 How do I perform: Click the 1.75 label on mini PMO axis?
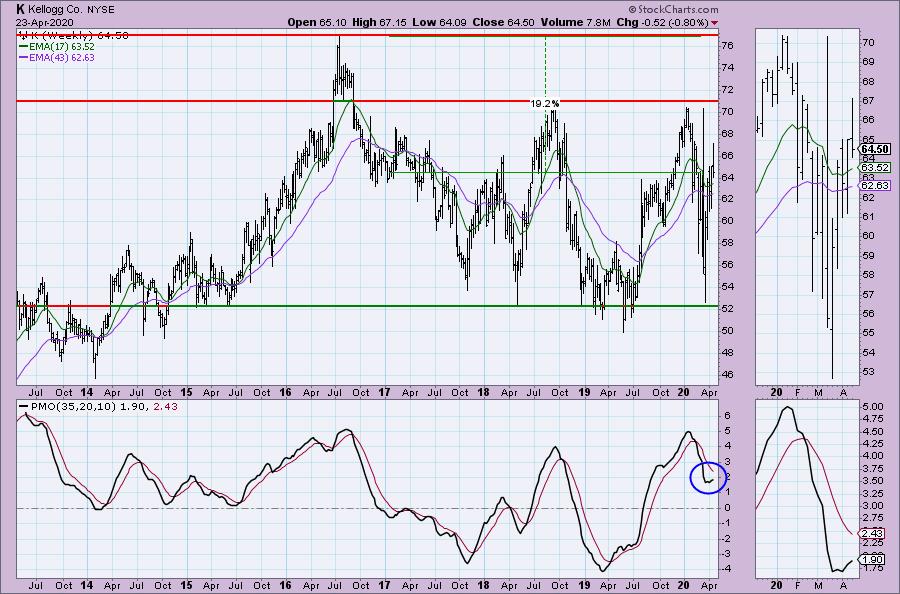click(872, 568)
